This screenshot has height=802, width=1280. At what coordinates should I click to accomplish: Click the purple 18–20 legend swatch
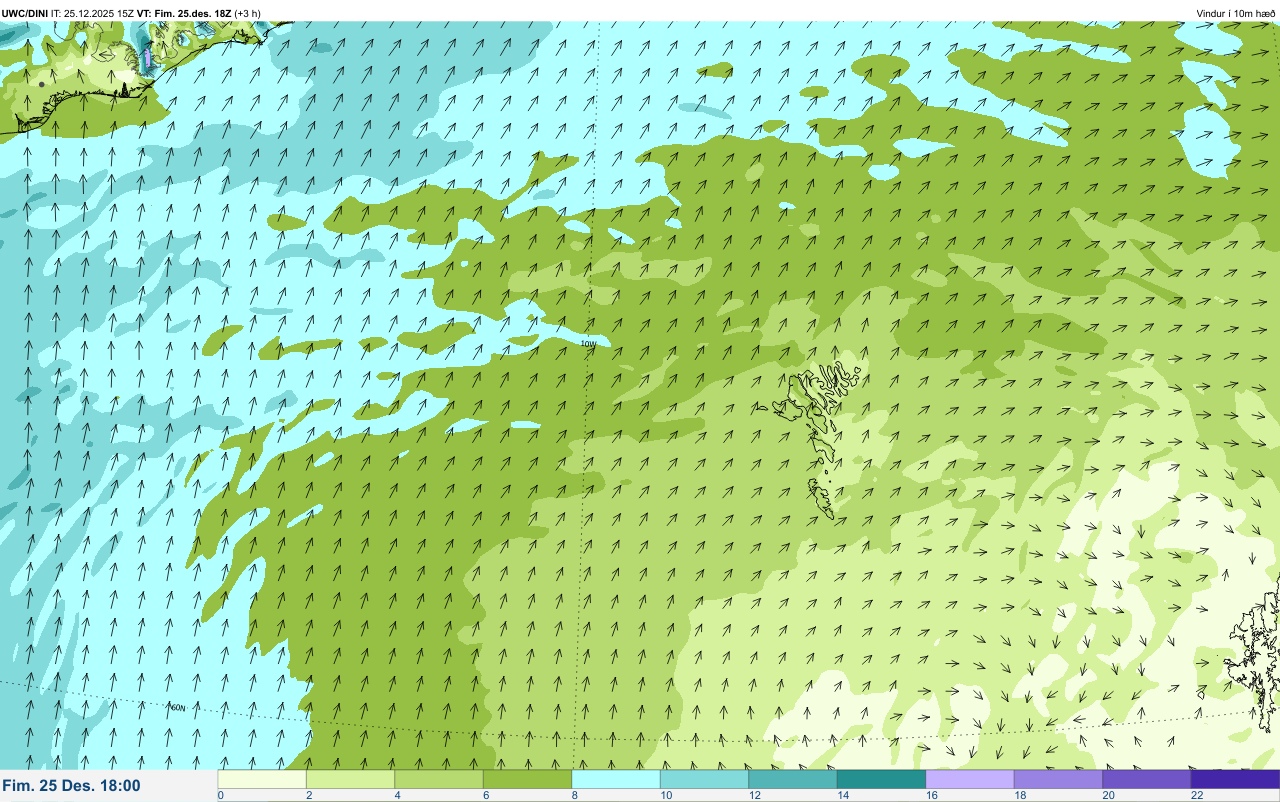[x=1058, y=778]
